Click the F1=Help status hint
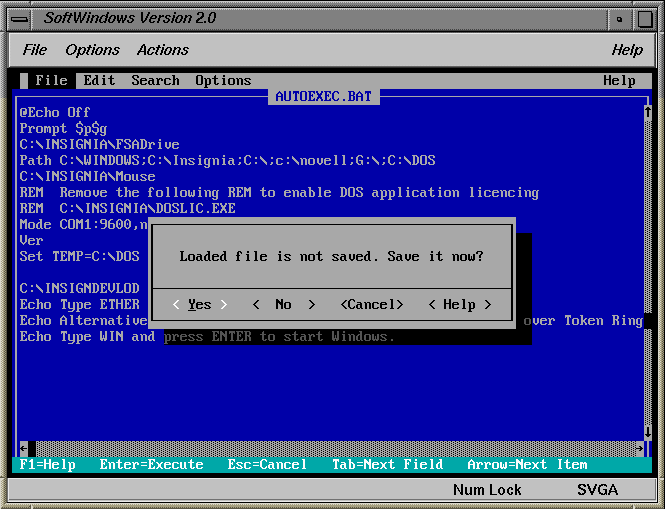665x509 pixels. click(x=48, y=464)
